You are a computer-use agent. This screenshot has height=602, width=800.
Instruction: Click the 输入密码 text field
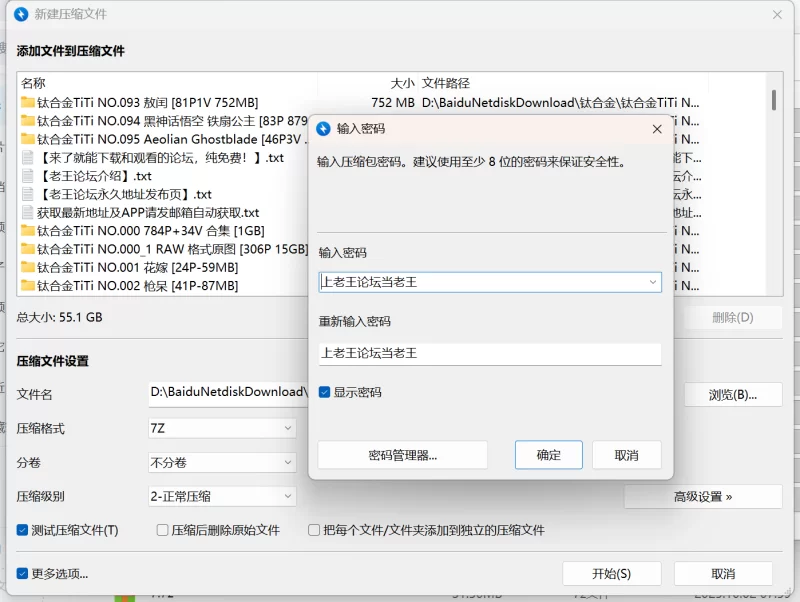[x=490, y=282]
